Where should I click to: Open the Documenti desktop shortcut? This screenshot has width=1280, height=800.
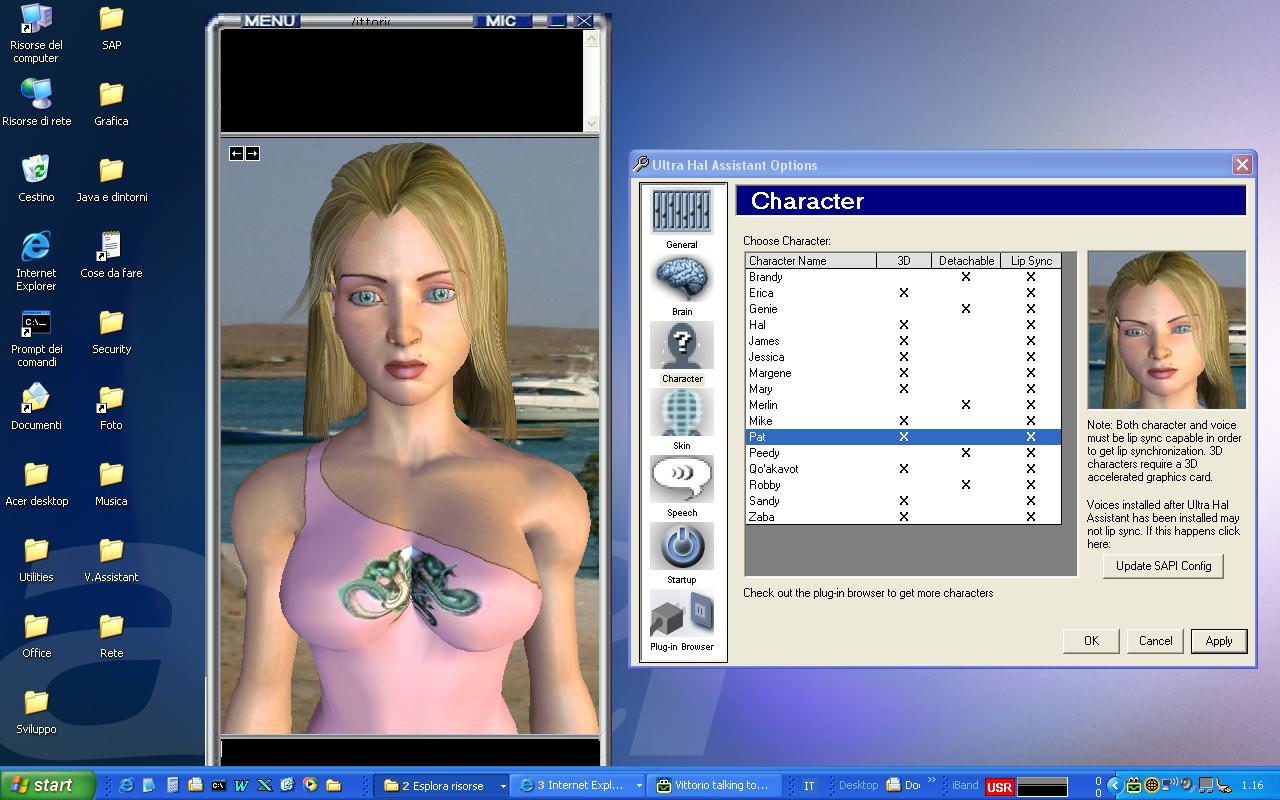tap(36, 407)
